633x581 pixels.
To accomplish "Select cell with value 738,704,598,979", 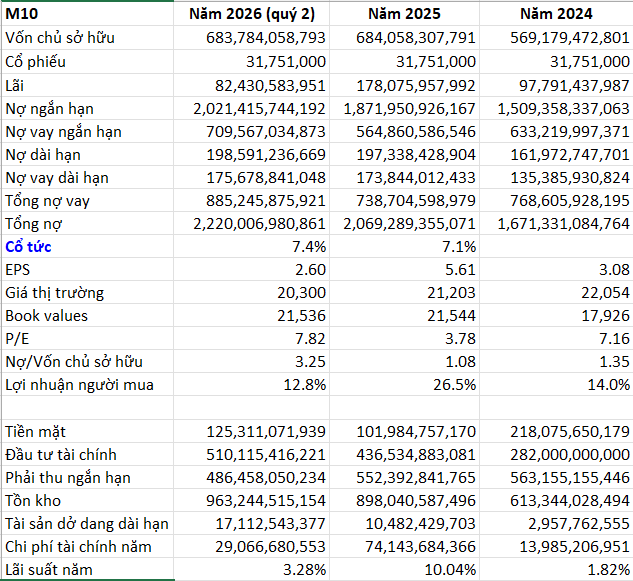I will point(405,201).
